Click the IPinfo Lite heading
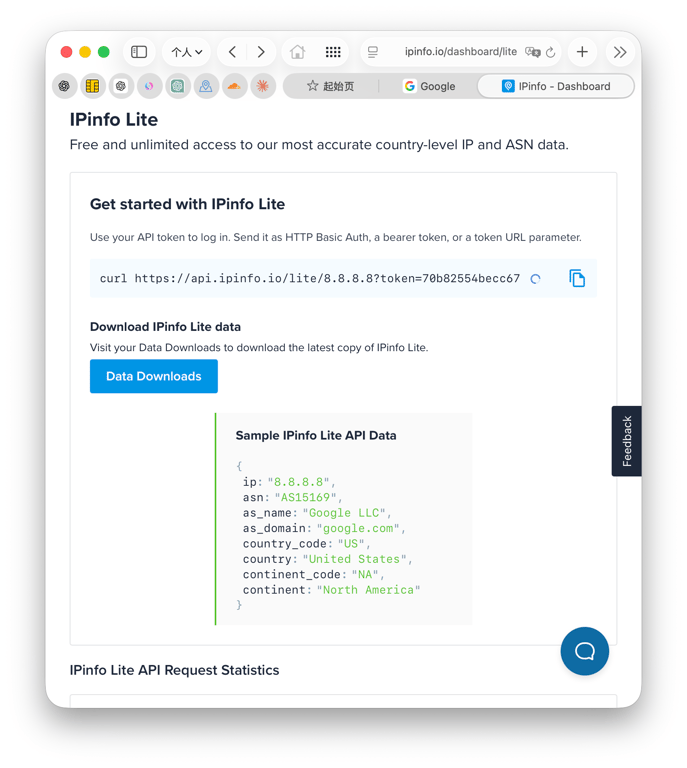Image resolution: width=687 pixels, height=768 pixels. (114, 120)
